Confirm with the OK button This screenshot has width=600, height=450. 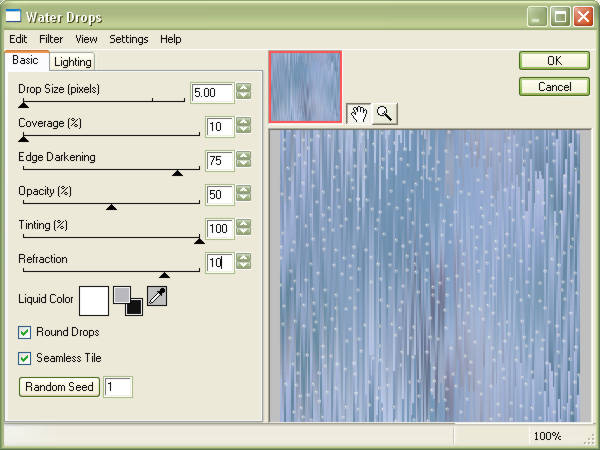point(554,60)
